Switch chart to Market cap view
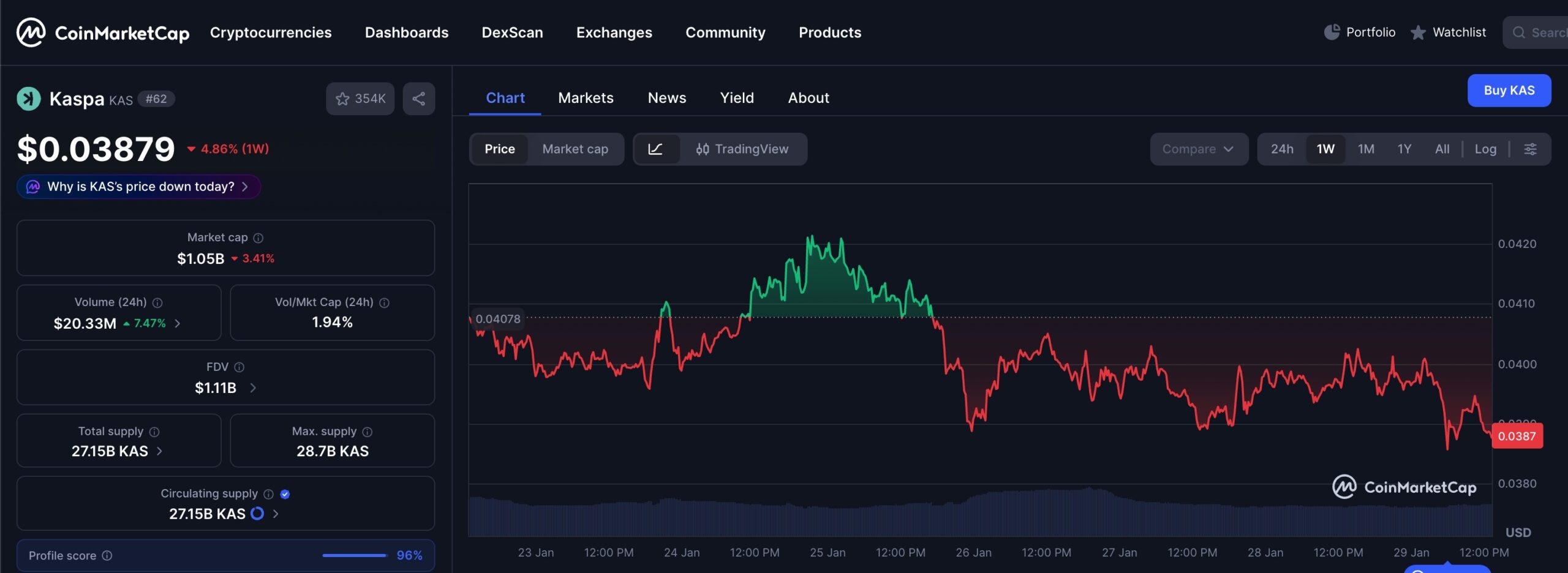The height and width of the screenshot is (573, 1568). (x=575, y=149)
